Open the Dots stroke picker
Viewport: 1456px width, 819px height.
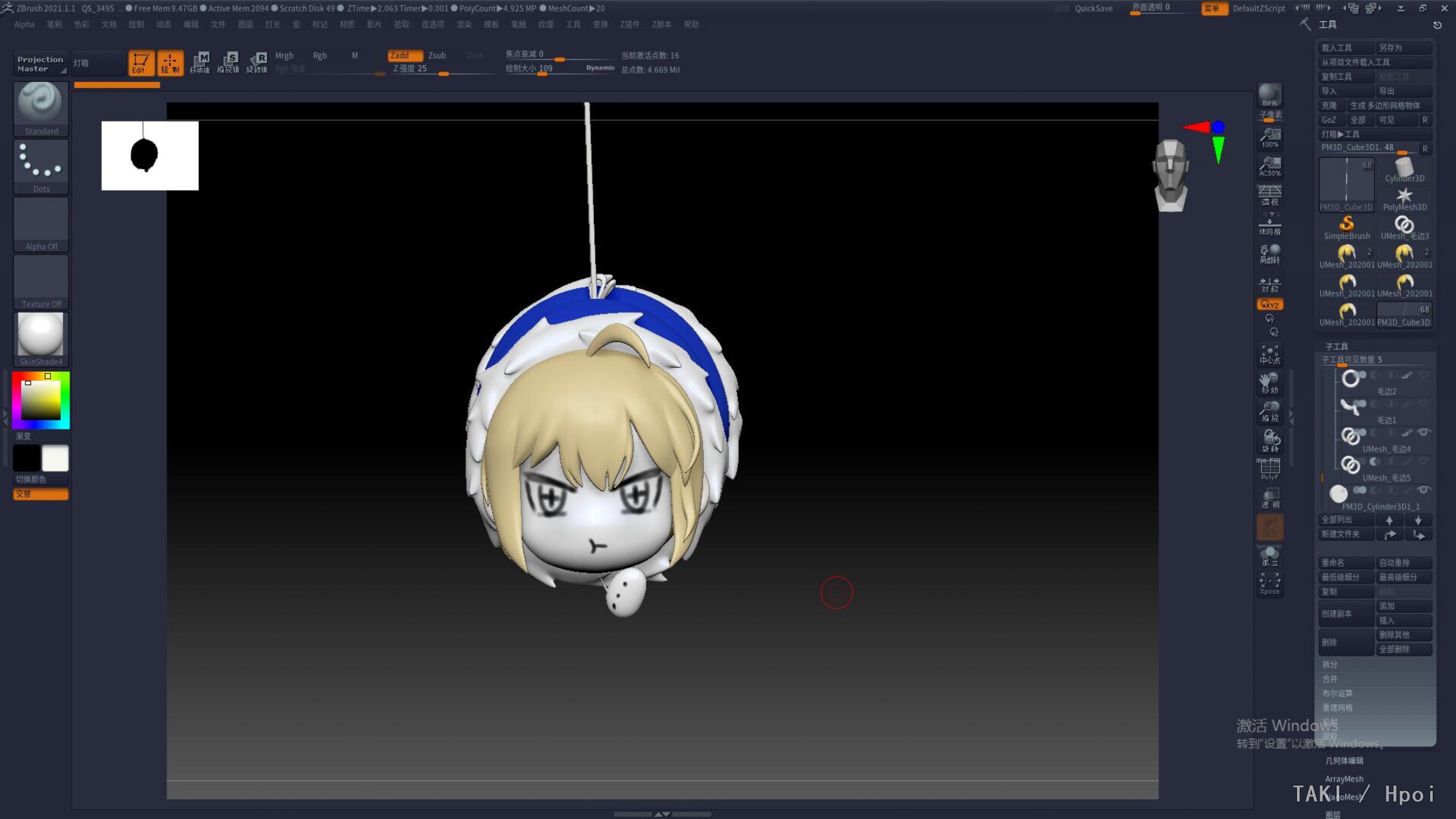pyautogui.click(x=41, y=167)
